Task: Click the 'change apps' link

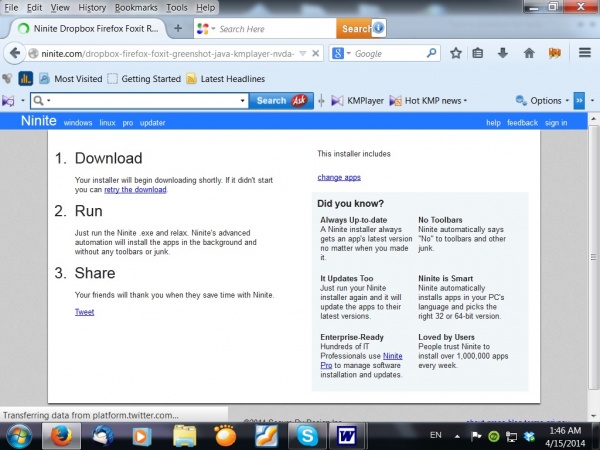Action: 339,177
